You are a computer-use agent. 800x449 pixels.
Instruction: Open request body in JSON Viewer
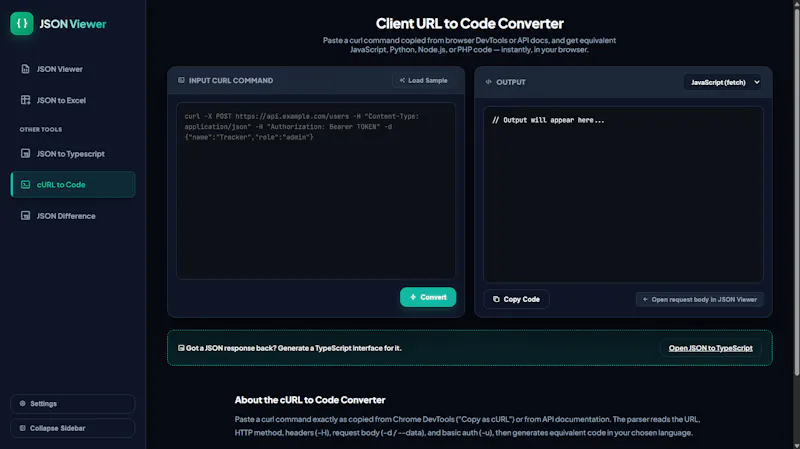coord(699,300)
